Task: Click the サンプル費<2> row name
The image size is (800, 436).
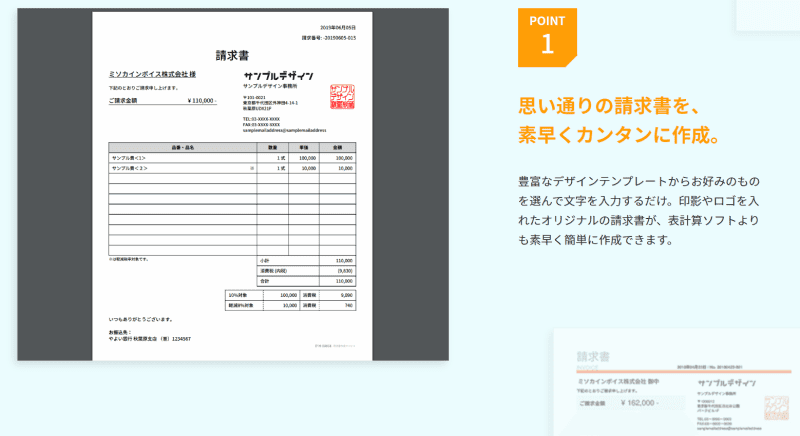Action: [130, 168]
